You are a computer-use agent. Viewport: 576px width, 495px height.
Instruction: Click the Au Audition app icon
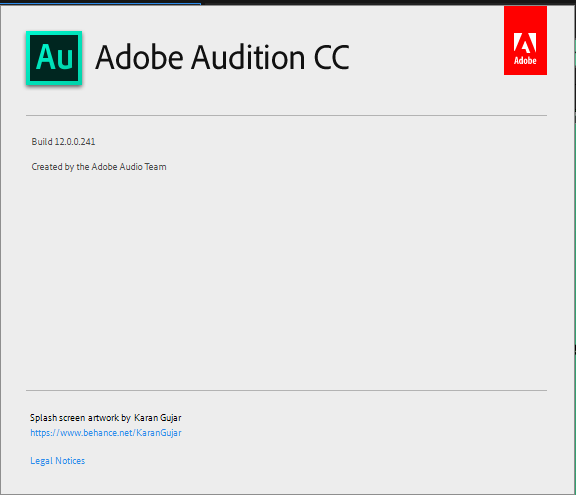(x=54, y=58)
